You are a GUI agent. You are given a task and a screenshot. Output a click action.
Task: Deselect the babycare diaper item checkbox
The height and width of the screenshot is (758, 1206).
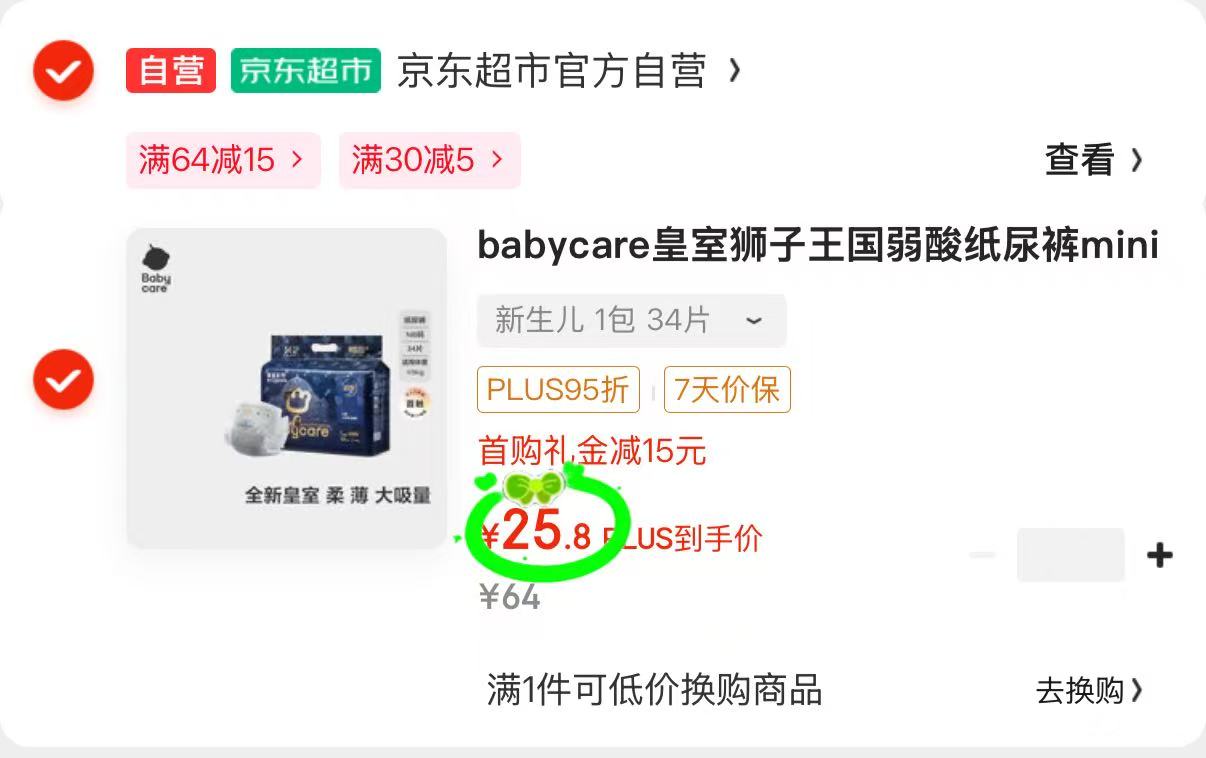pos(63,380)
